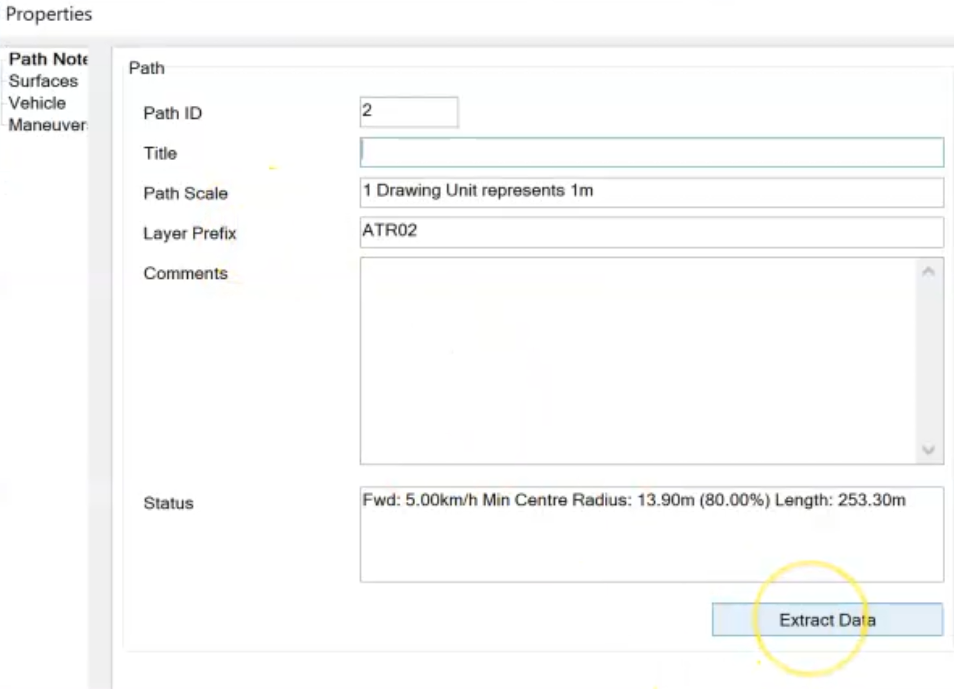Click the Path Scale text field
954x689 pixels.
[651, 192]
